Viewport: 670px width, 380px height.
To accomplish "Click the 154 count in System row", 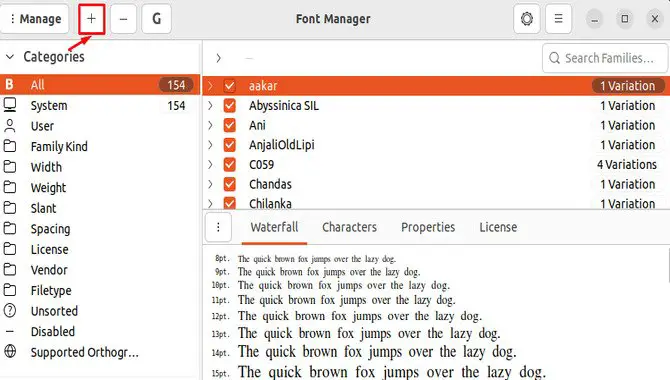I will point(176,106).
